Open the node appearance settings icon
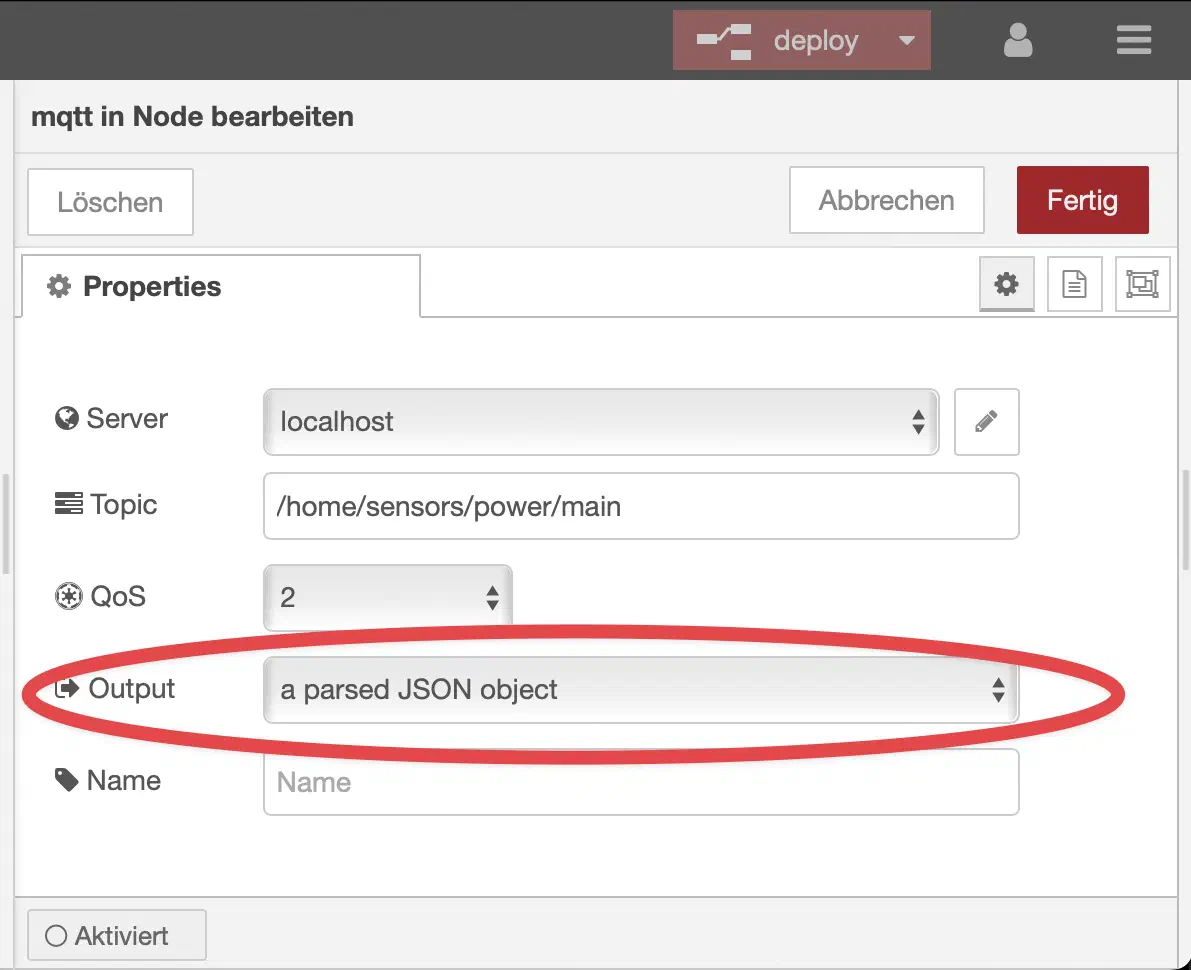The height and width of the screenshot is (970, 1191). pos(1142,284)
